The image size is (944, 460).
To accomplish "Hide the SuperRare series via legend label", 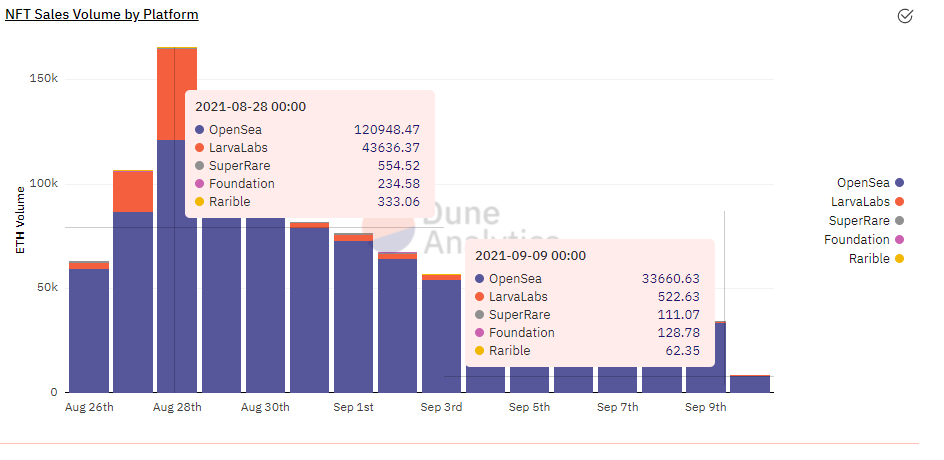I will point(859,221).
